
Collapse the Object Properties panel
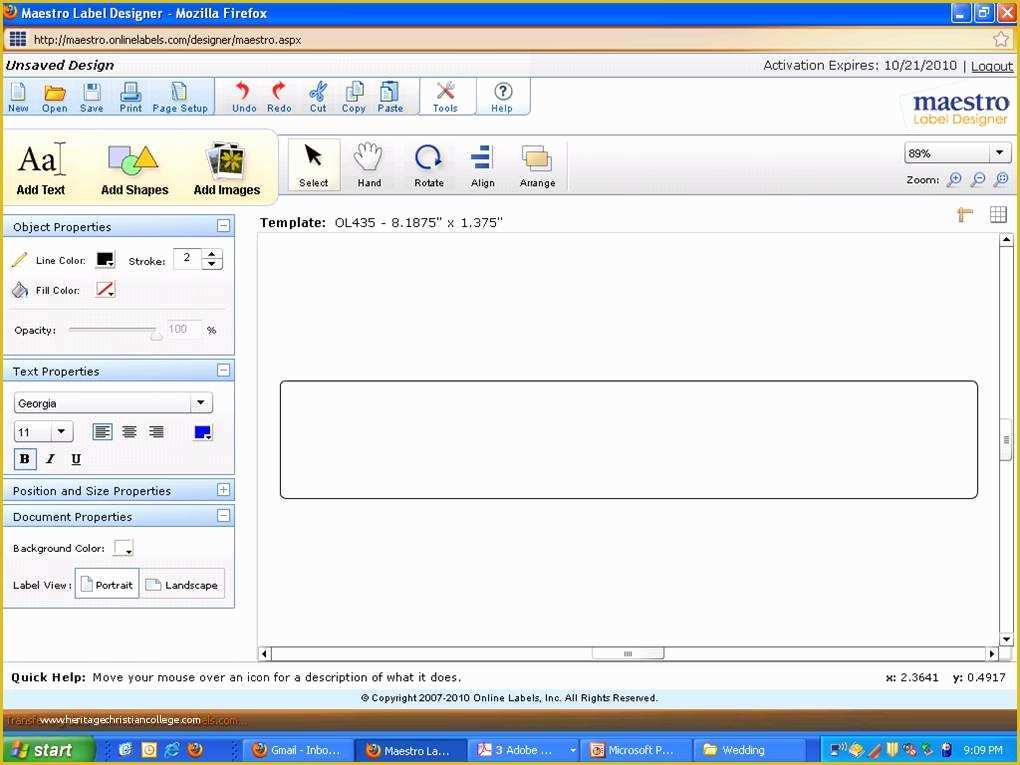click(x=223, y=226)
